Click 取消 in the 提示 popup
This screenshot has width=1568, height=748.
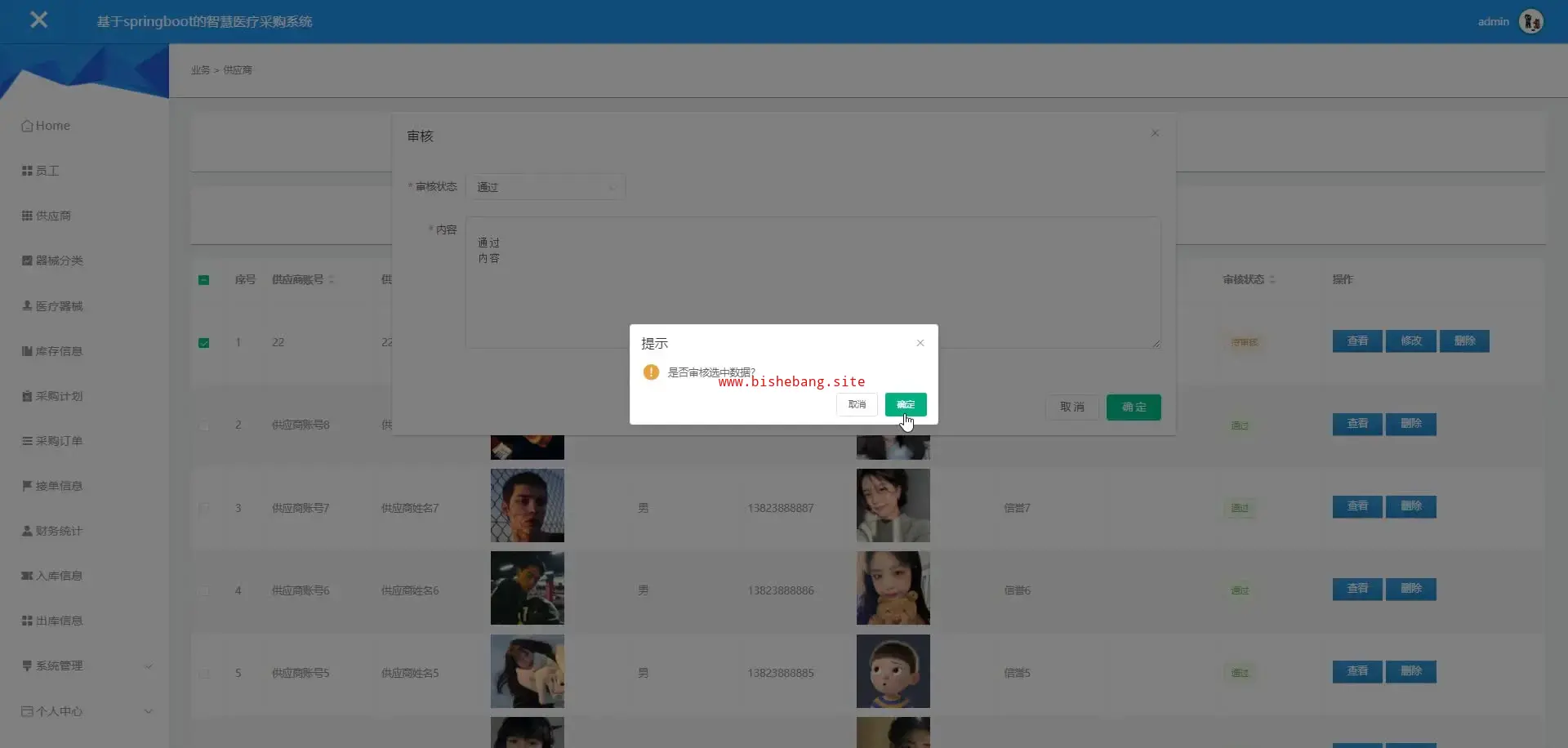[x=857, y=404]
